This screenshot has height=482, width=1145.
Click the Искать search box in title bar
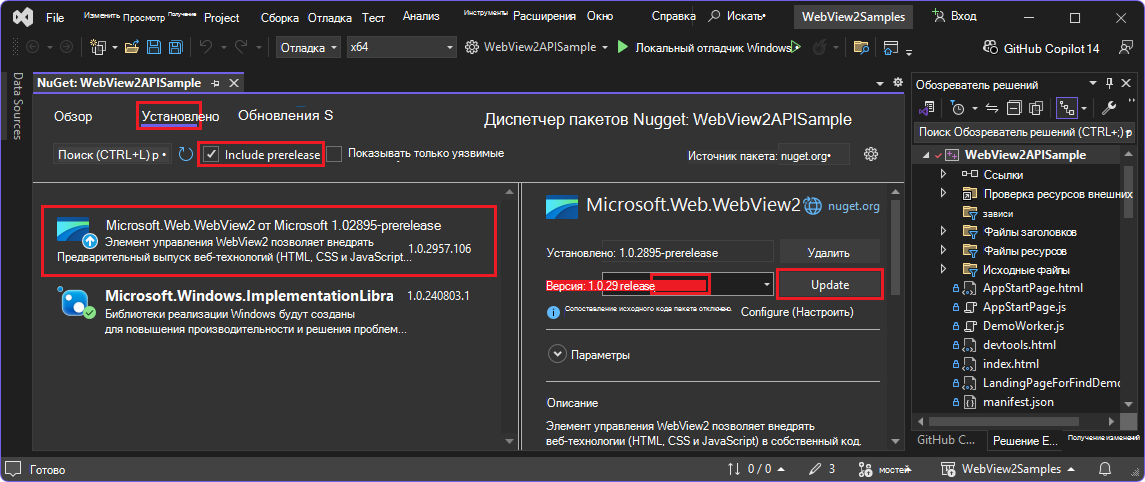[x=737, y=16]
